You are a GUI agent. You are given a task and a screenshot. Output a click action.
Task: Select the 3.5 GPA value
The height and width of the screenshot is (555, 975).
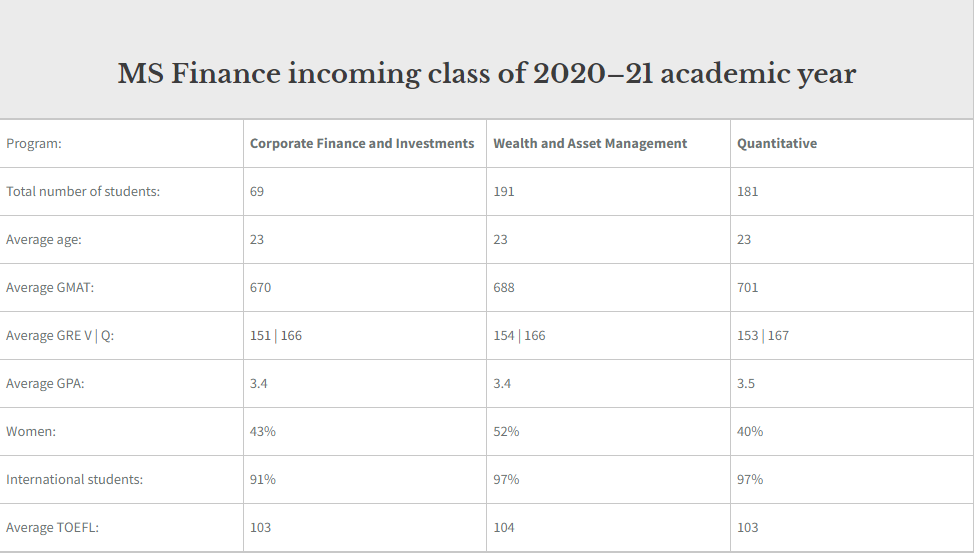(x=746, y=384)
